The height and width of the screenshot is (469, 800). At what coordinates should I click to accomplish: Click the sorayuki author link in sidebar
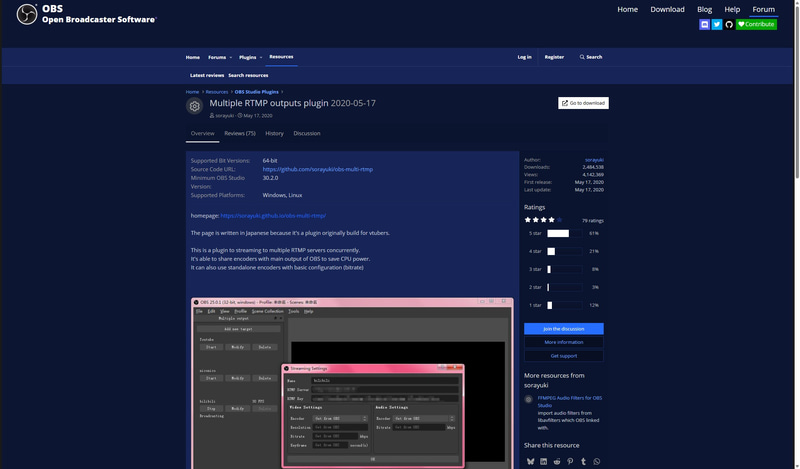coord(594,160)
